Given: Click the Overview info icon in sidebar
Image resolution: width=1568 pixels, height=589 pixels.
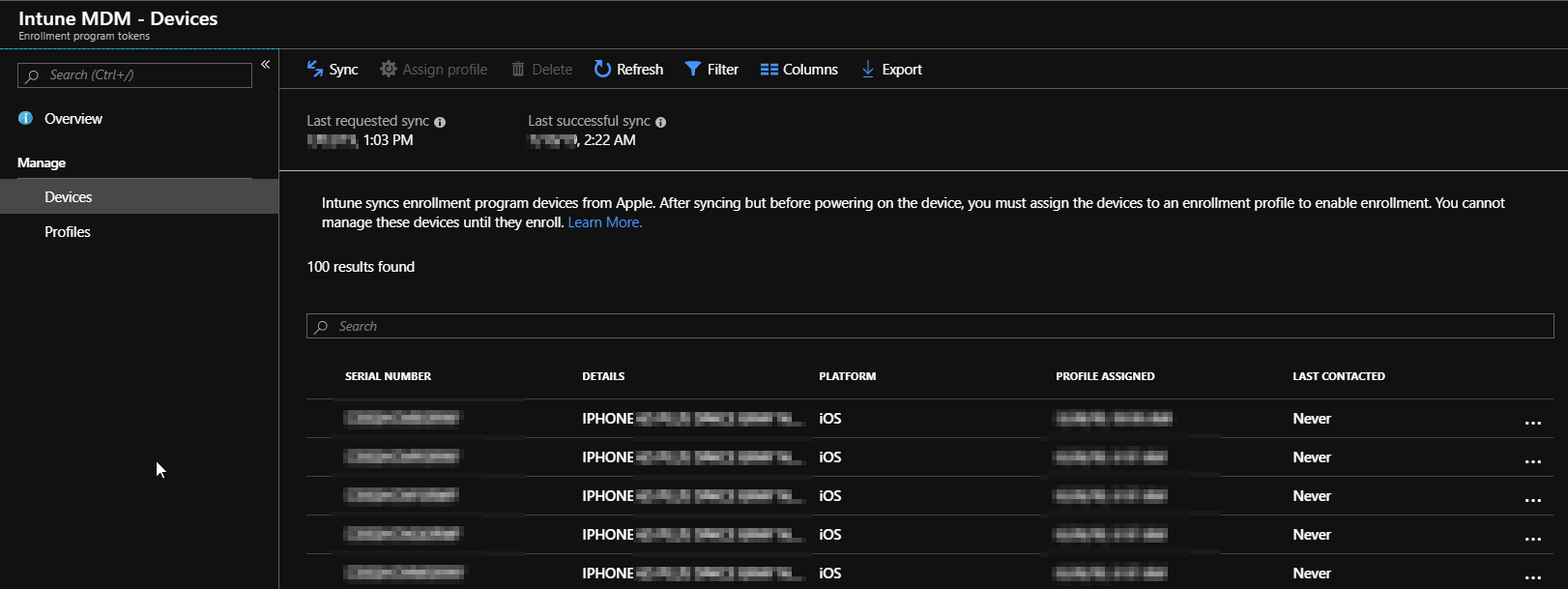Looking at the screenshot, I should pyautogui.click(x=26, y=118).
